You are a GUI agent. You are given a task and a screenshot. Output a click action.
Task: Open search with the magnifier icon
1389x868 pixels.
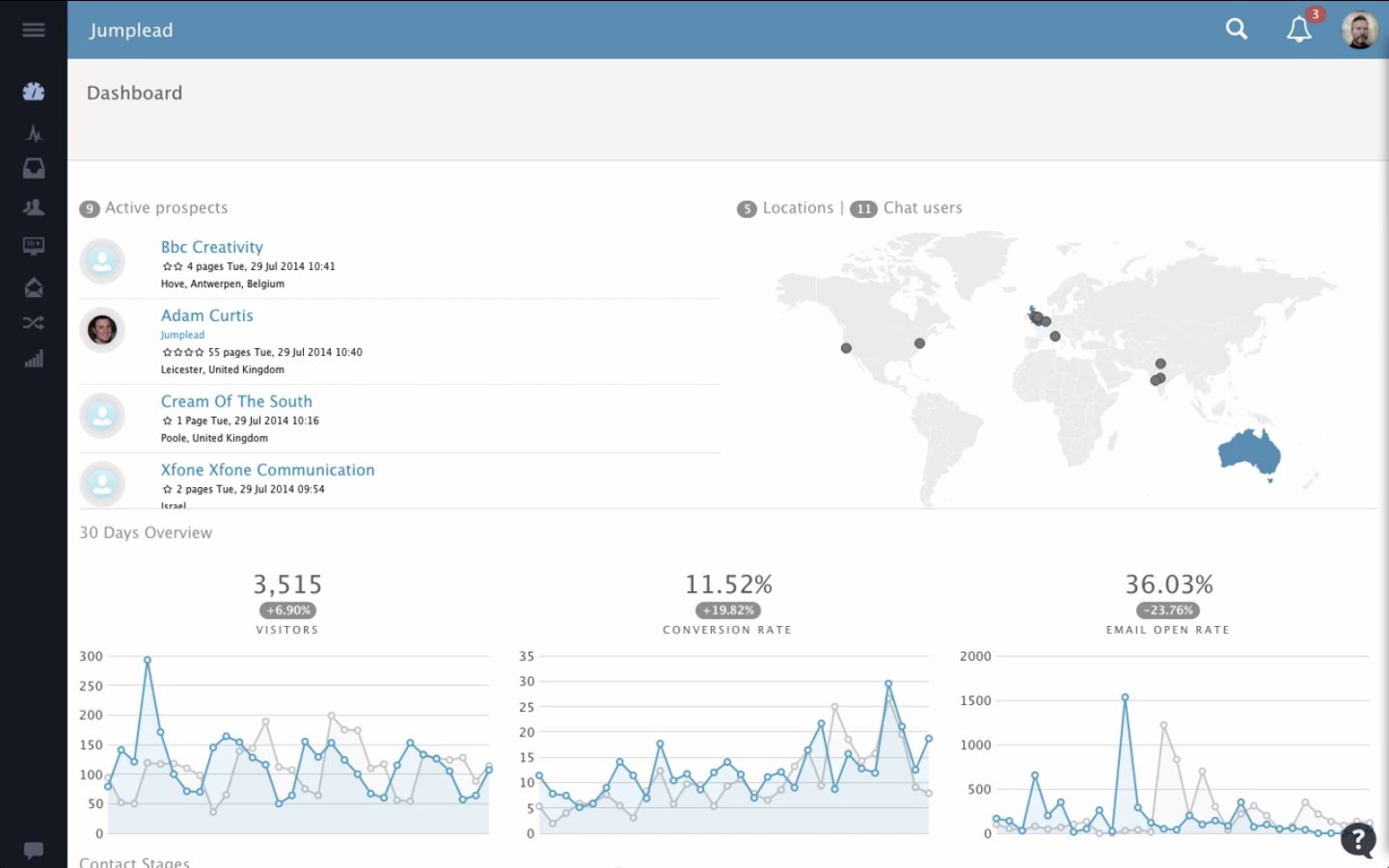(1237, 30)
